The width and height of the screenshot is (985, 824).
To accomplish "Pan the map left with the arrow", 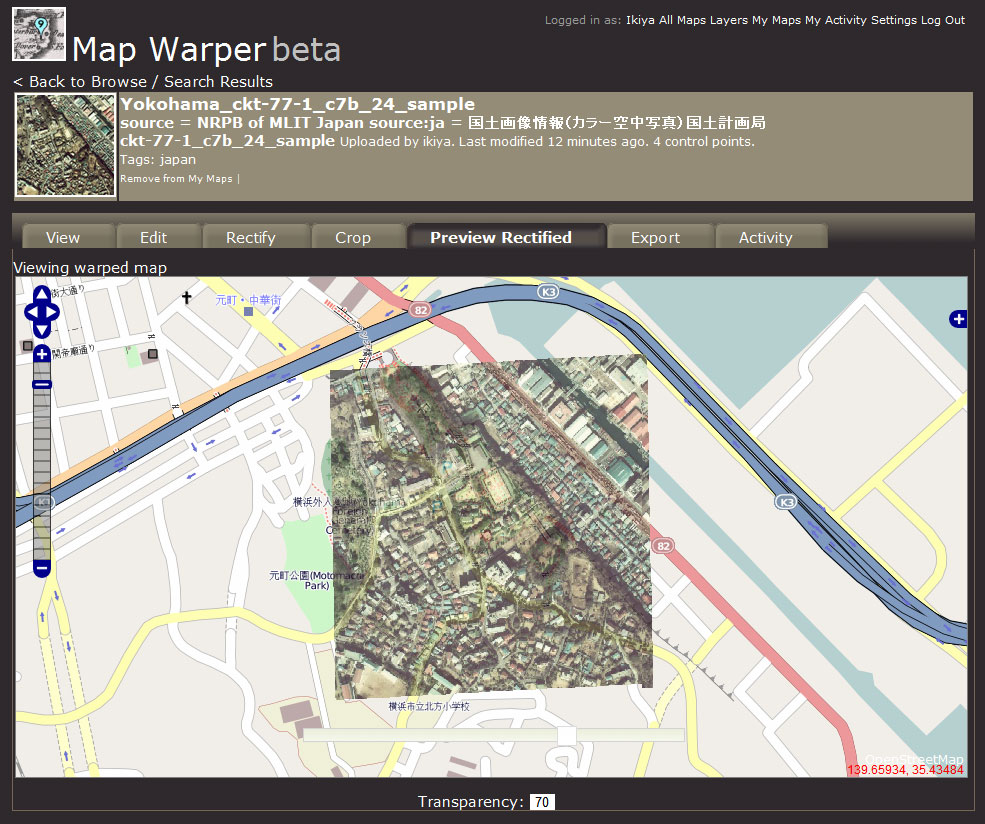I will pyautogui.click(x=32, y=312).
